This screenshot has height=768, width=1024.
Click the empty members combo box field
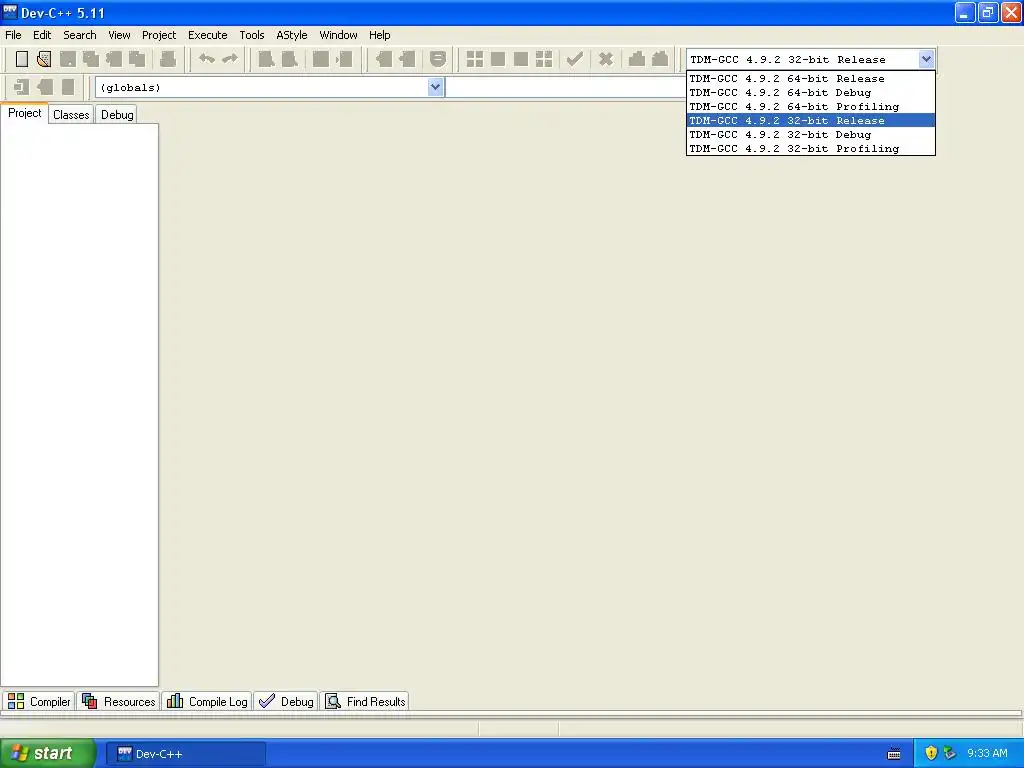pos(566,87)
